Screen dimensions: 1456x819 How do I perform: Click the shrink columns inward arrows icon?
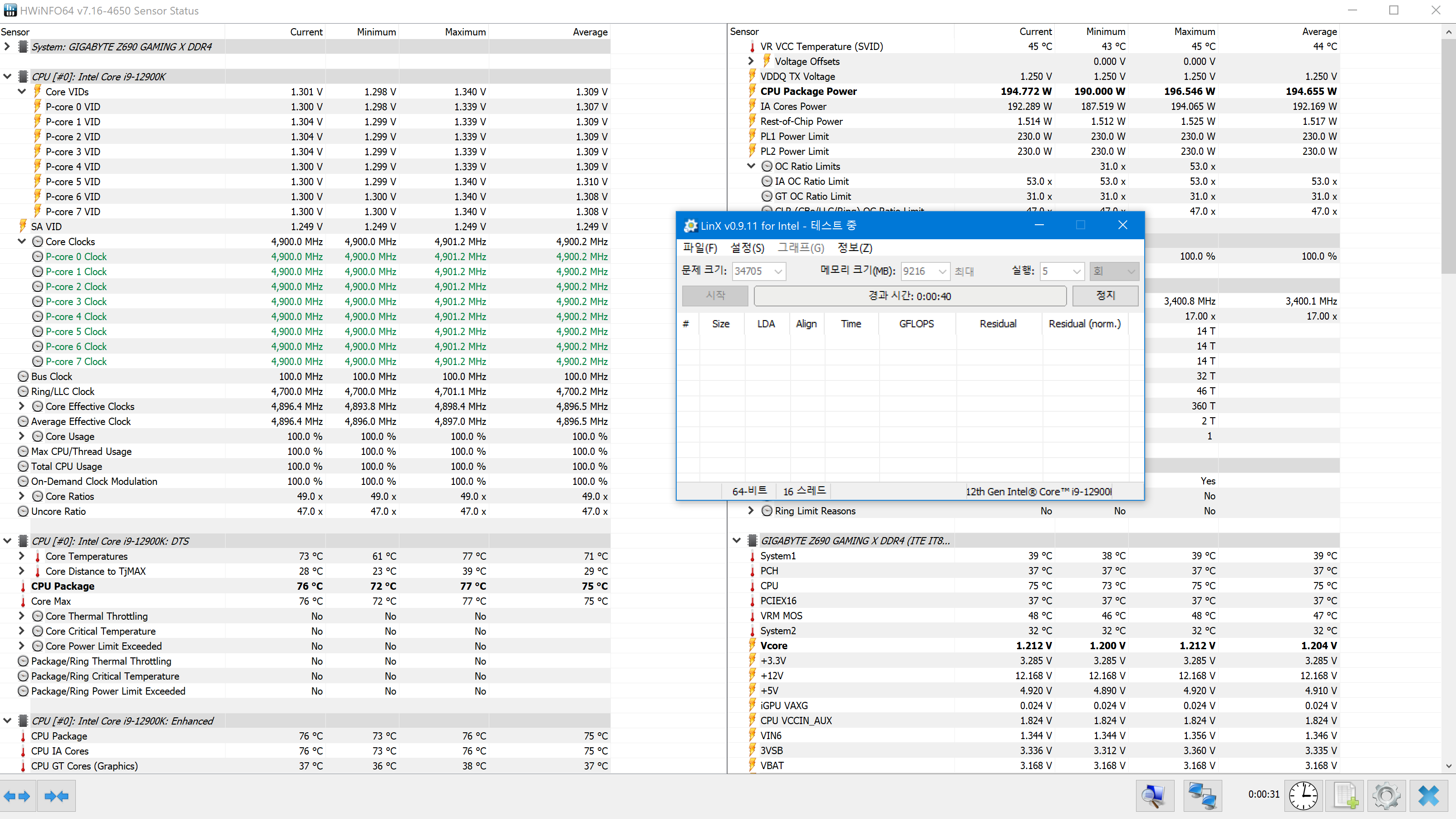[x=56, y=796]
